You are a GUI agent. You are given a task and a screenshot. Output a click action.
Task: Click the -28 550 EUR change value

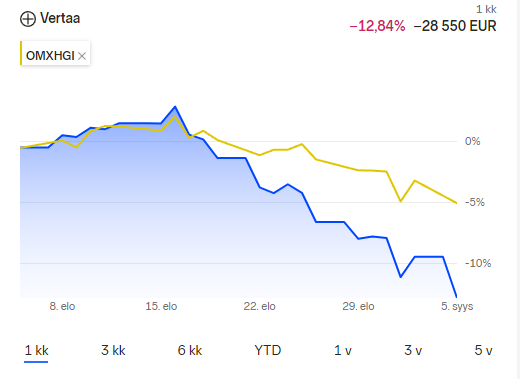click(x=455, y=26)
